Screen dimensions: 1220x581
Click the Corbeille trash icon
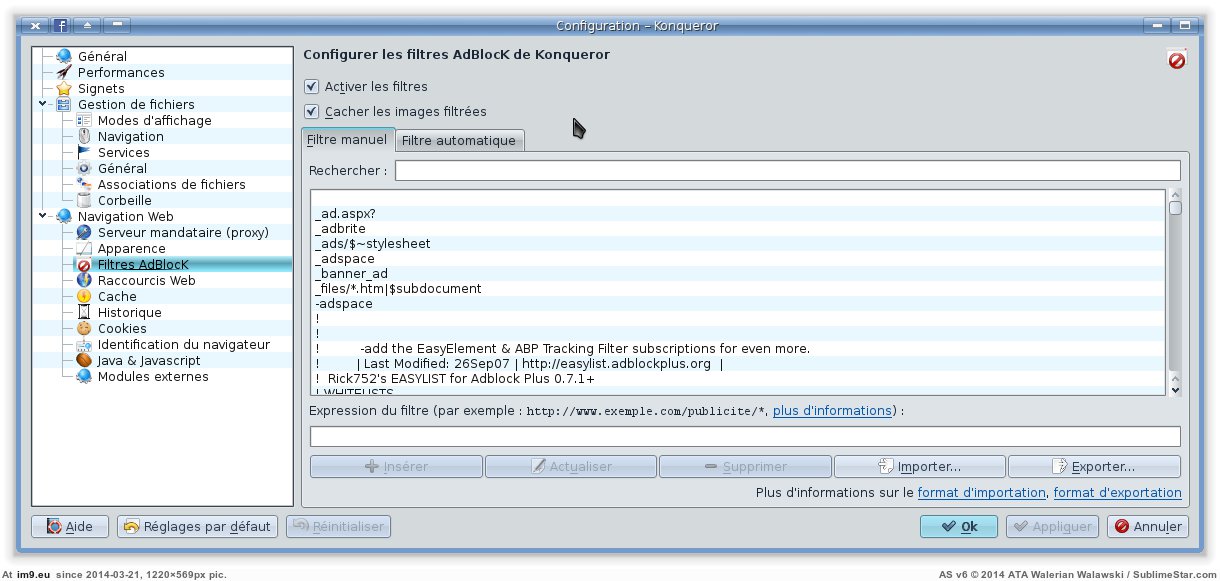tap(84, 201)
